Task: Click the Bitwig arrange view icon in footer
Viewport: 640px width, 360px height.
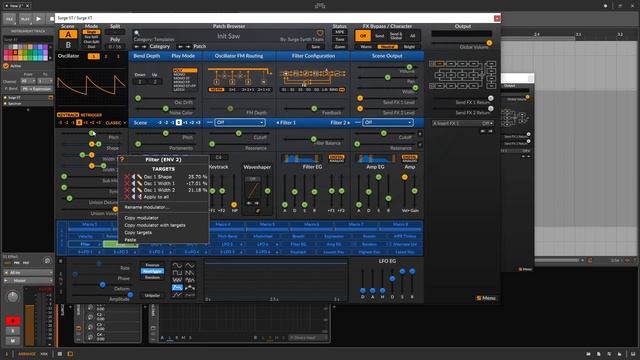Action: (x=60, y=354)
